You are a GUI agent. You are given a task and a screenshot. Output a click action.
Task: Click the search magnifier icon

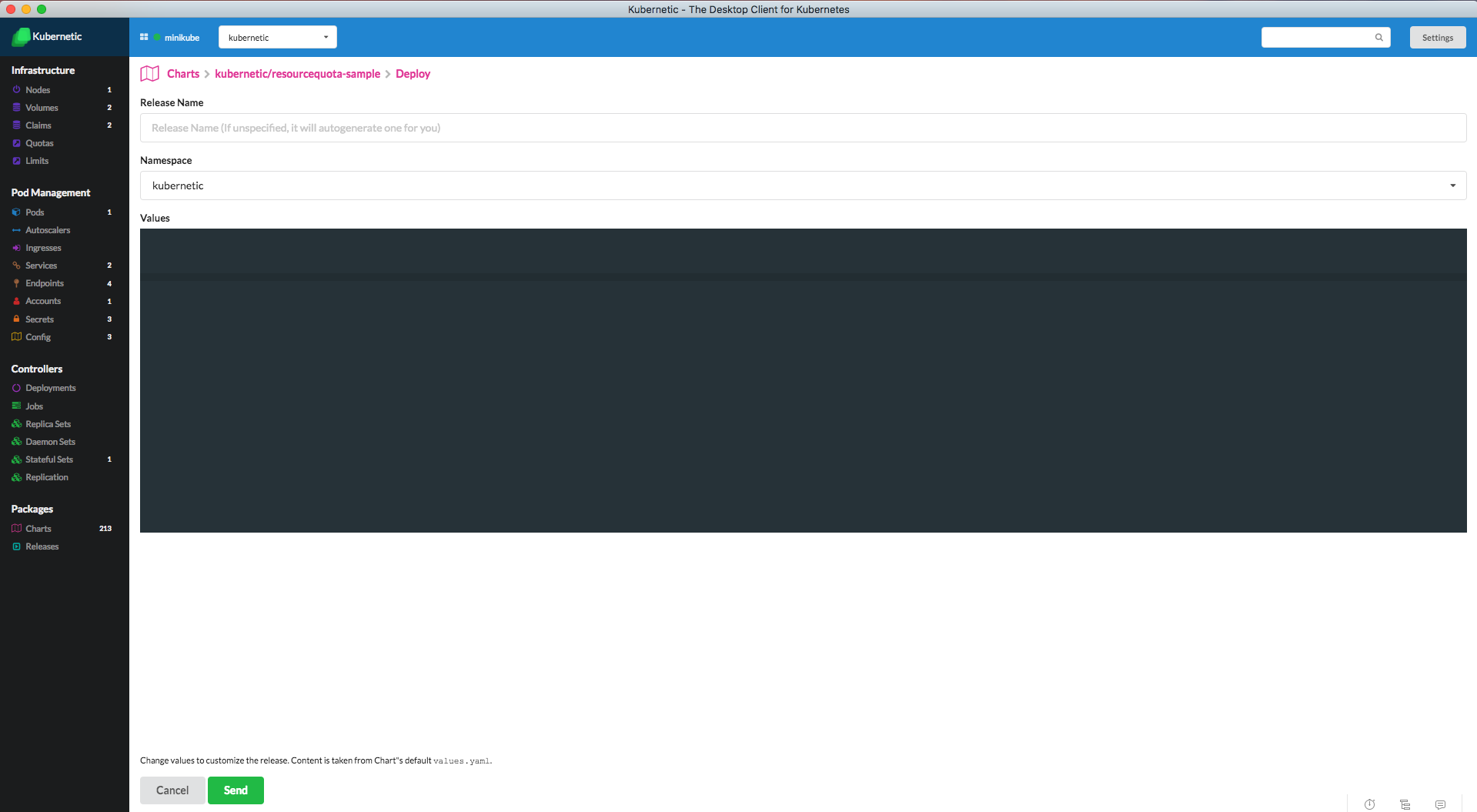[1379, 37]
